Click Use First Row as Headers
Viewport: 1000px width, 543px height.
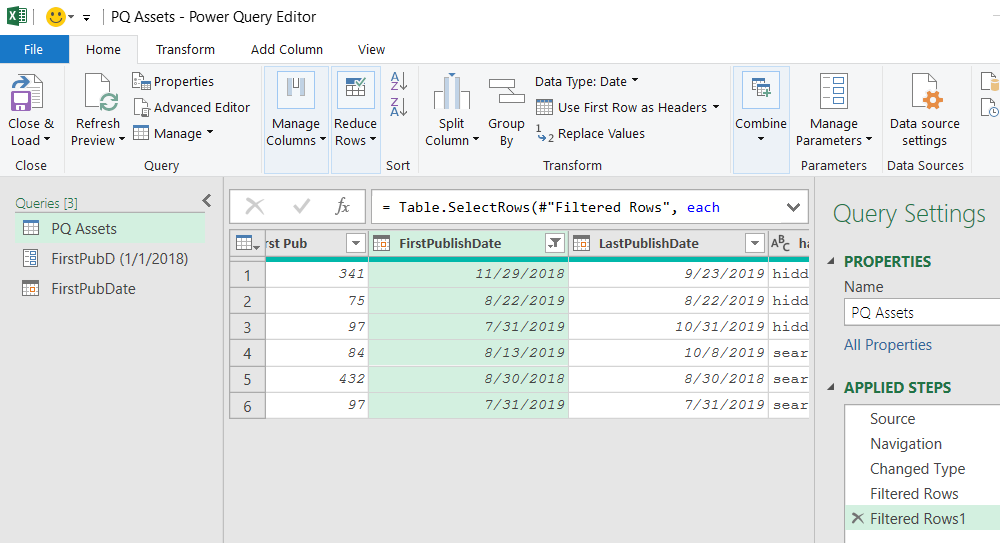click(x=622, y=107)
